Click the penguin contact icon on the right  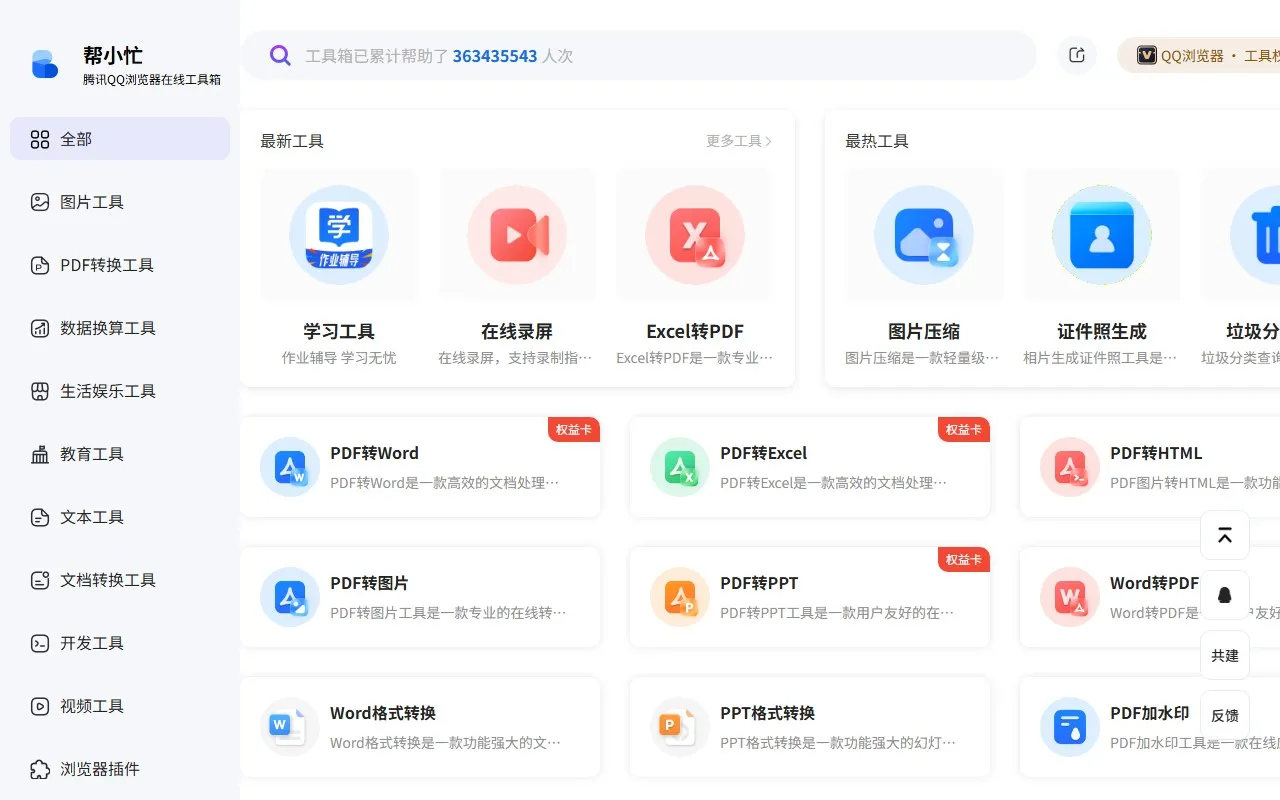tap(1225, 595)
